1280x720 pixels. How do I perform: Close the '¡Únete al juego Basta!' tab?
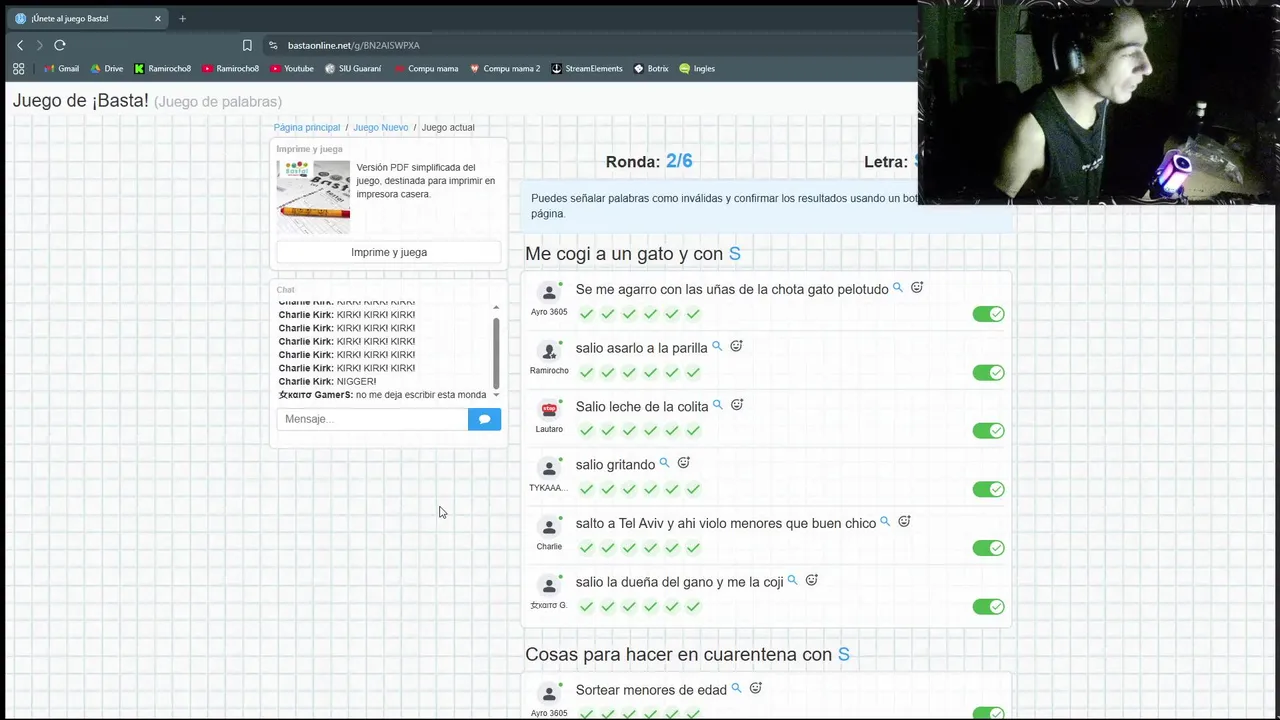tap(157, 18)
